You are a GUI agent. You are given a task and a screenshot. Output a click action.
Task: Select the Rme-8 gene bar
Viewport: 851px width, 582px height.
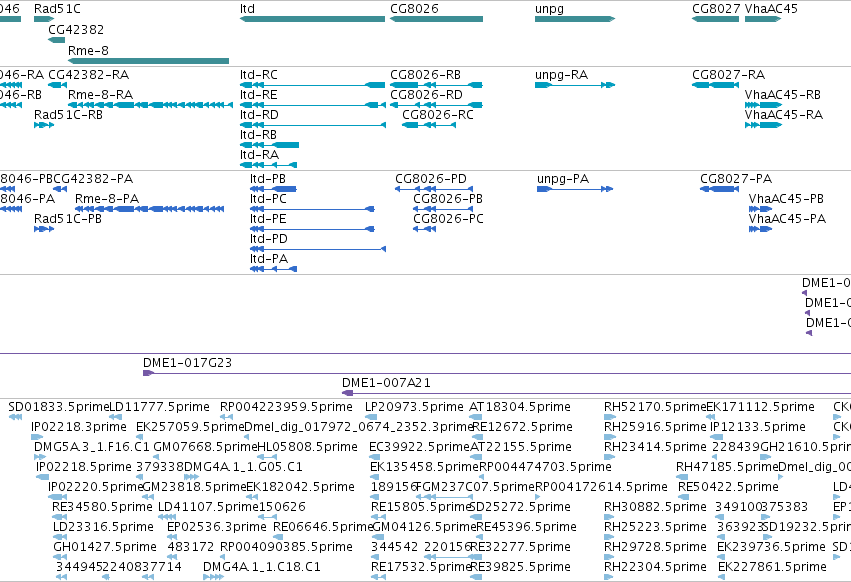pyautogui.click(x=148, y=61)
